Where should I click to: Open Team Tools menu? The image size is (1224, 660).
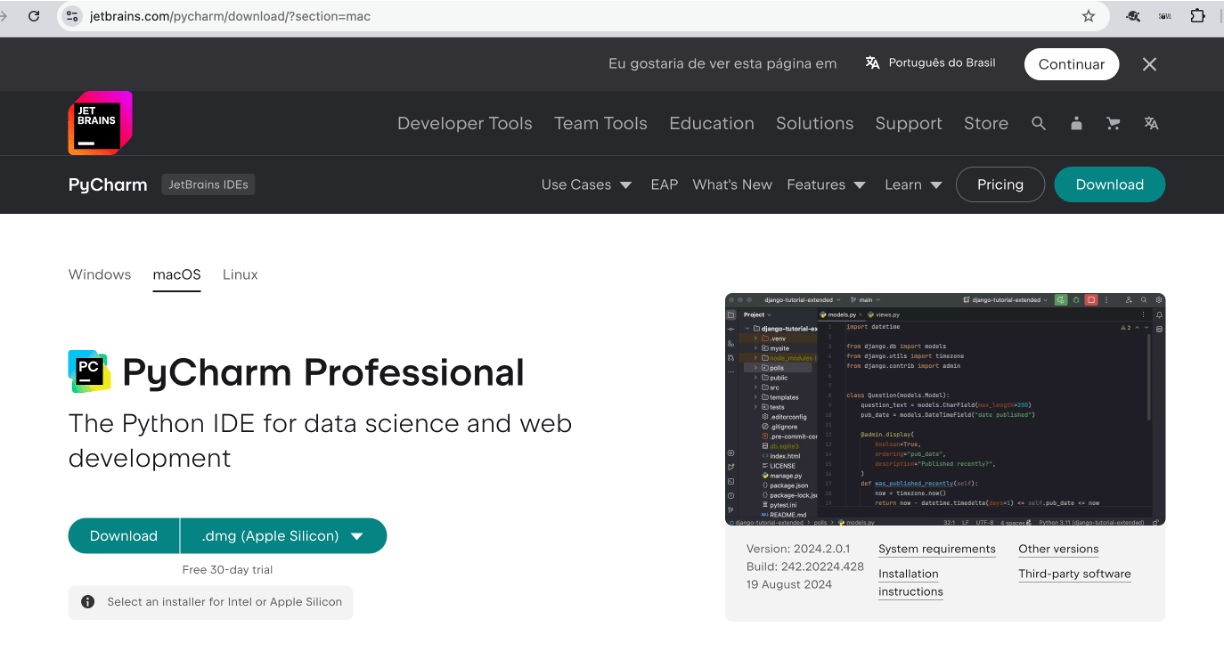pos(601,123)
